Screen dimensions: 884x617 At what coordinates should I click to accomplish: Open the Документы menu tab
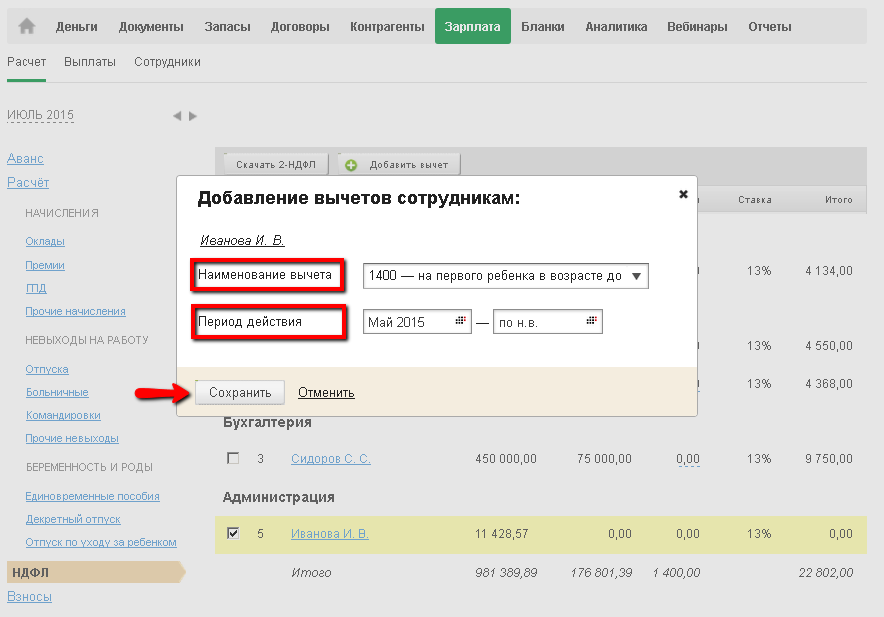coord(151,27)
